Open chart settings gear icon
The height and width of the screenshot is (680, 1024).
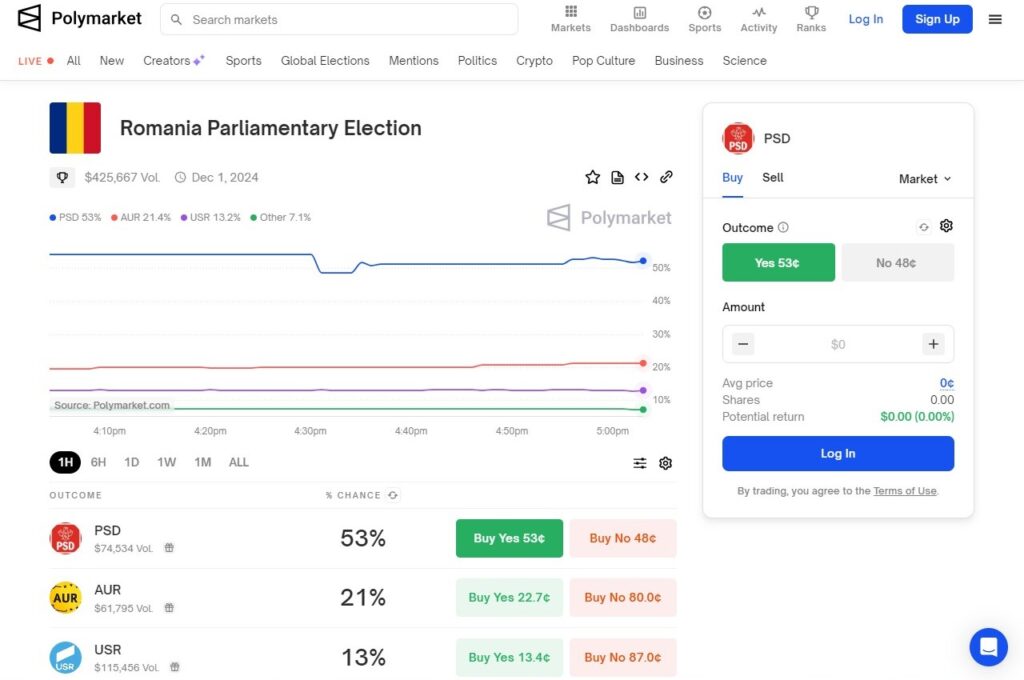click(x=665, y=463)
